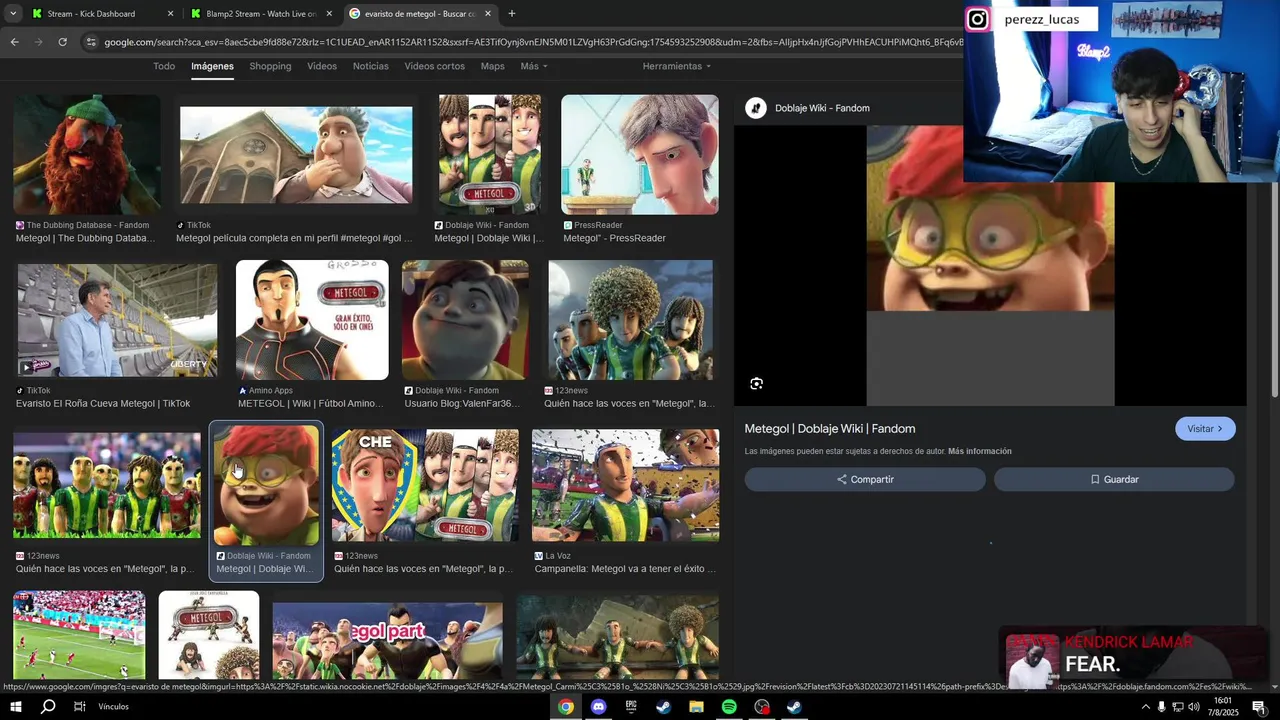Click the Google Lens icon on preview image

(x=756, y=383)
